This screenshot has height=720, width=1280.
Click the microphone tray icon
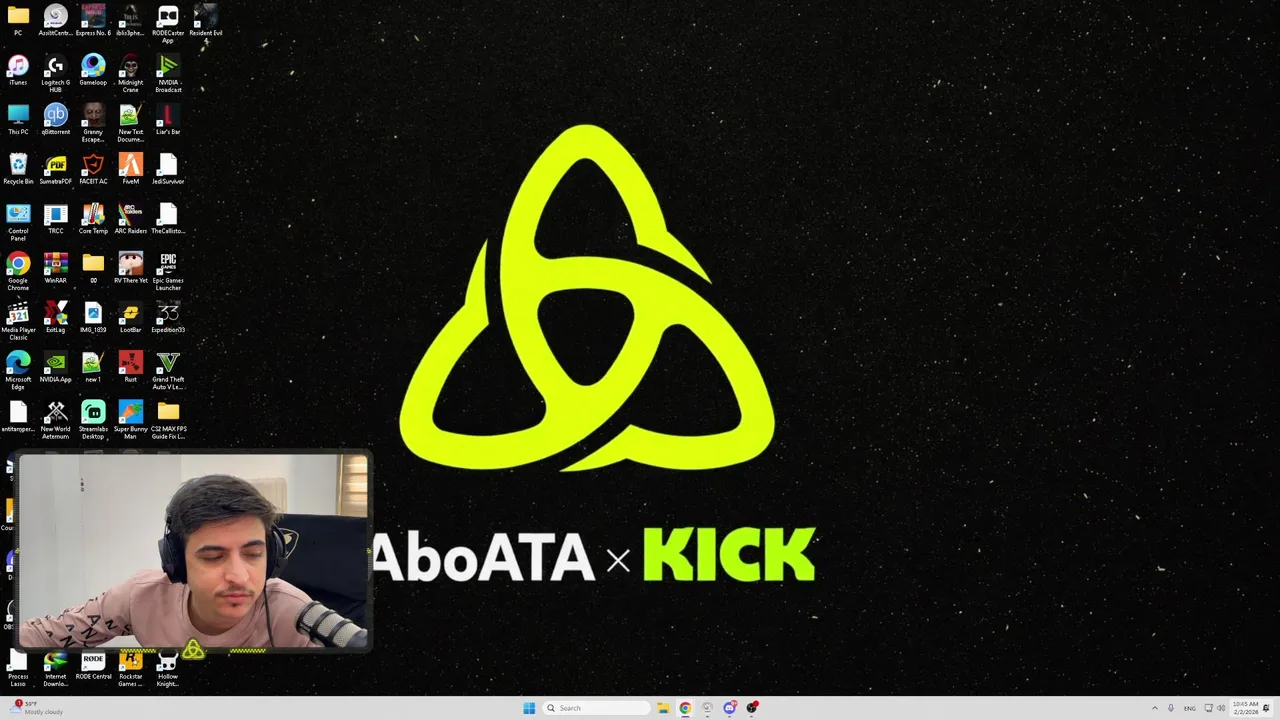[x=1171, y=708]
